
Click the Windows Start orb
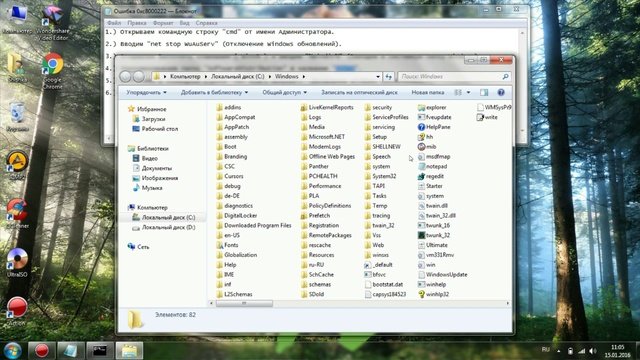[x=13, y=351]
